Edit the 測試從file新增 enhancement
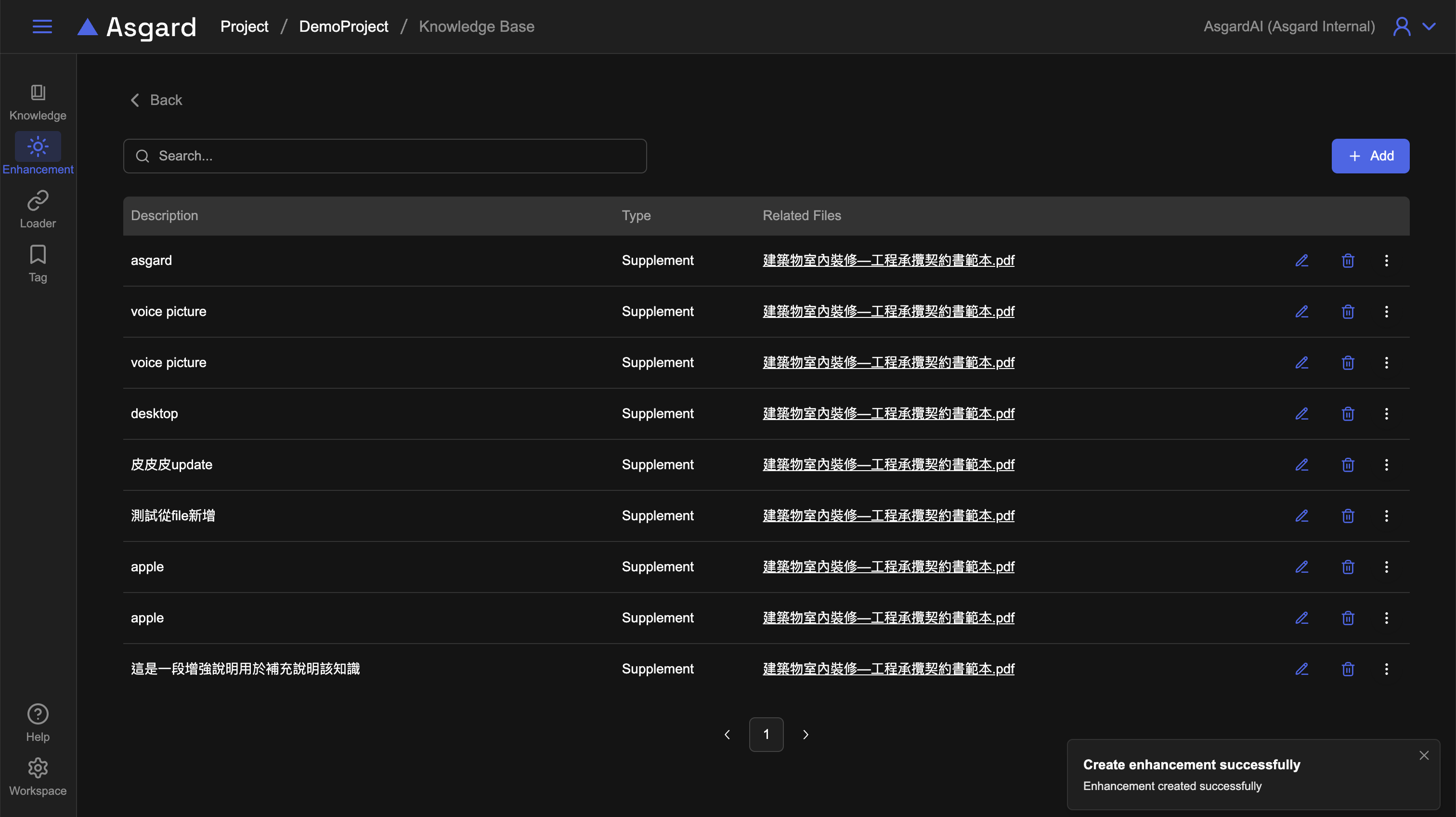The height and width of the screenshot is (817, 1456). [1302, 515]
